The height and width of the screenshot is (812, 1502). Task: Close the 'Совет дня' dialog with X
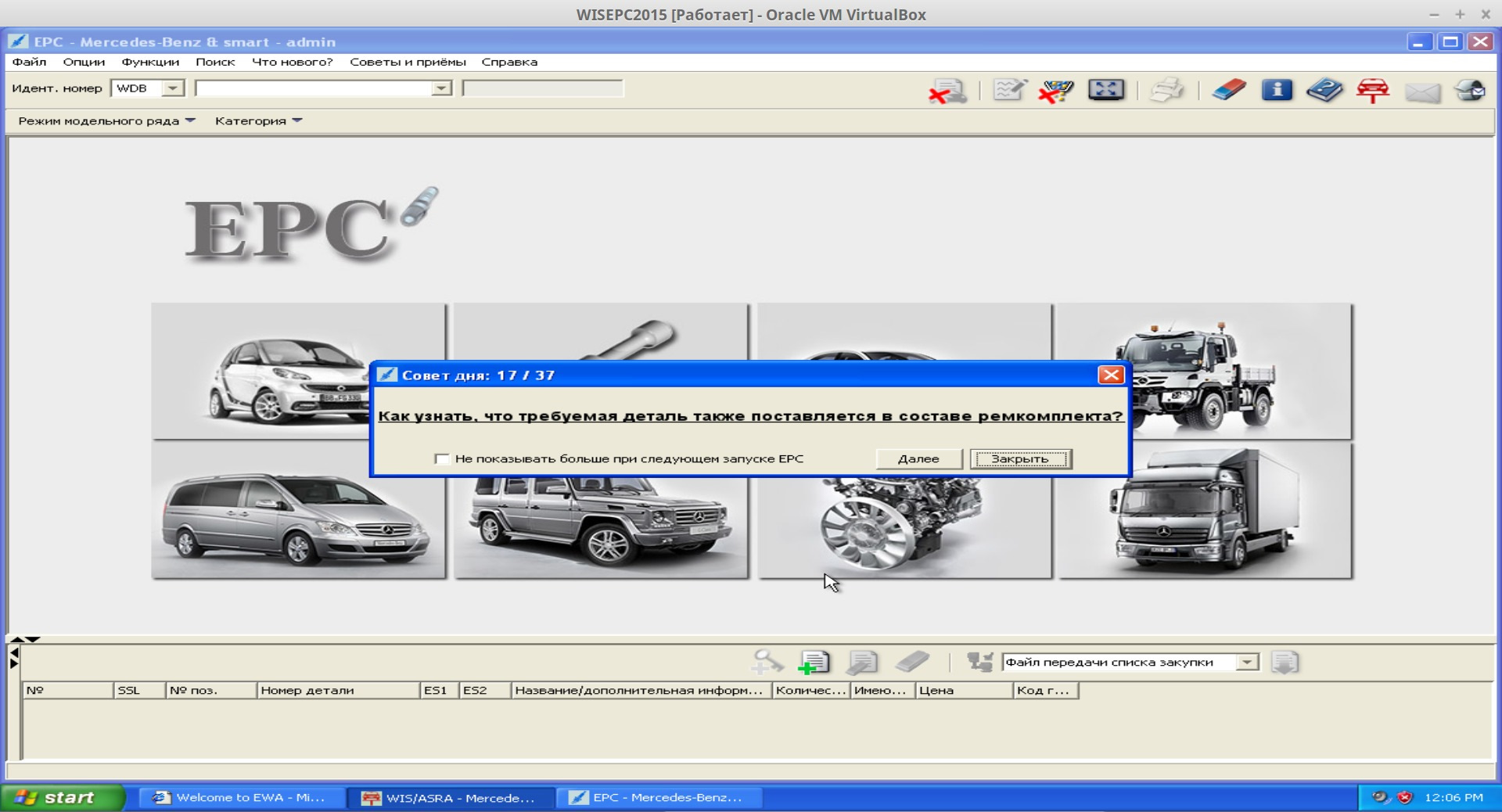pyautogui.click(x=1111, y=375)
